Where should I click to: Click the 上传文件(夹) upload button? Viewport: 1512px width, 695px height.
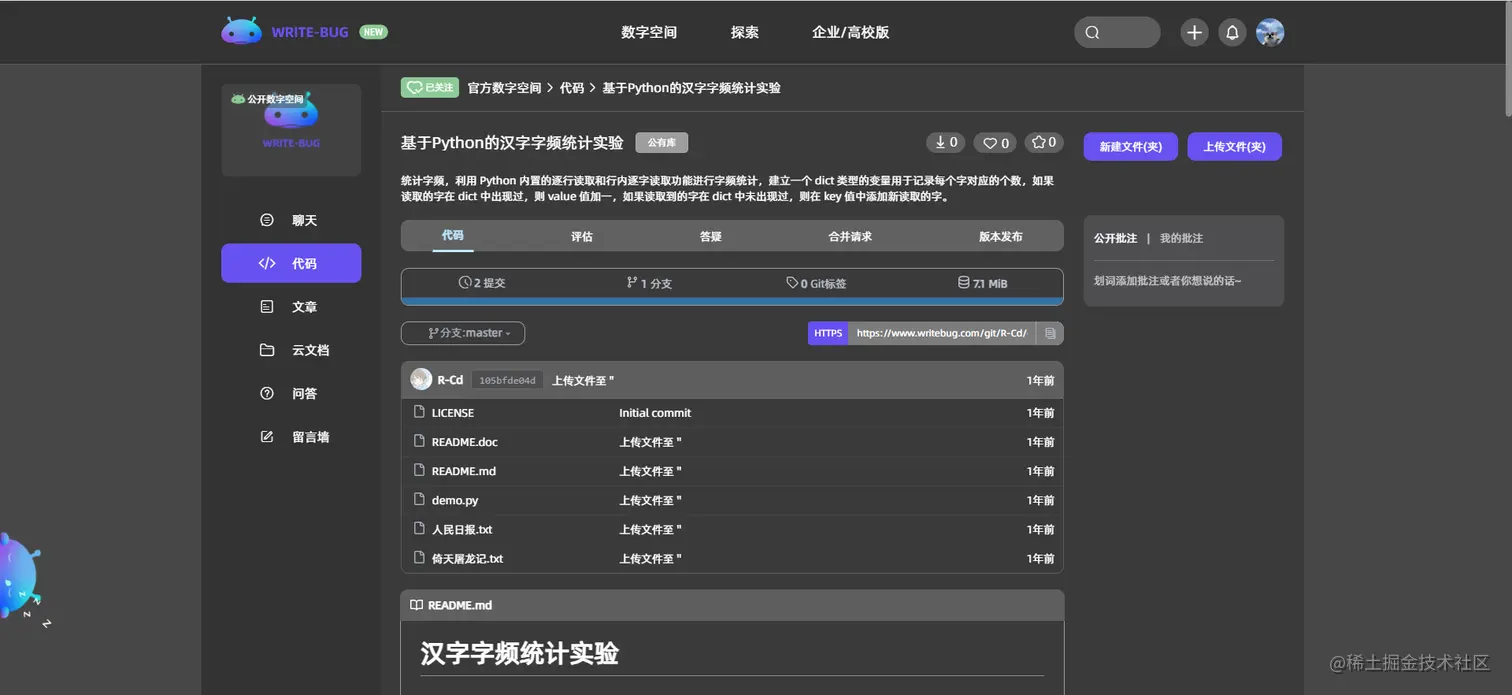pyautogui.click(x=1234, y=146)
